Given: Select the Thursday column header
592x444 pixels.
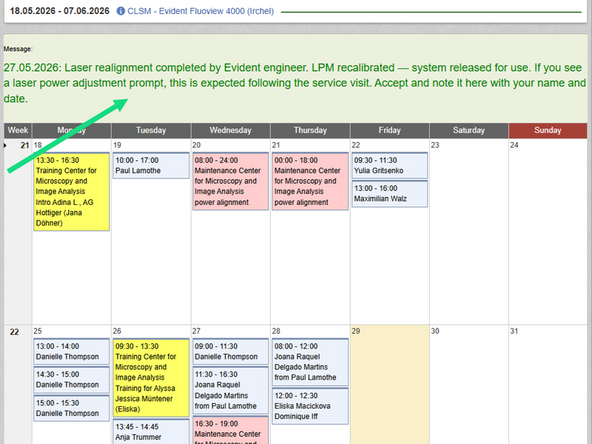Looking at the screenshot, I should pyautogui.click(x=310, y=130).
